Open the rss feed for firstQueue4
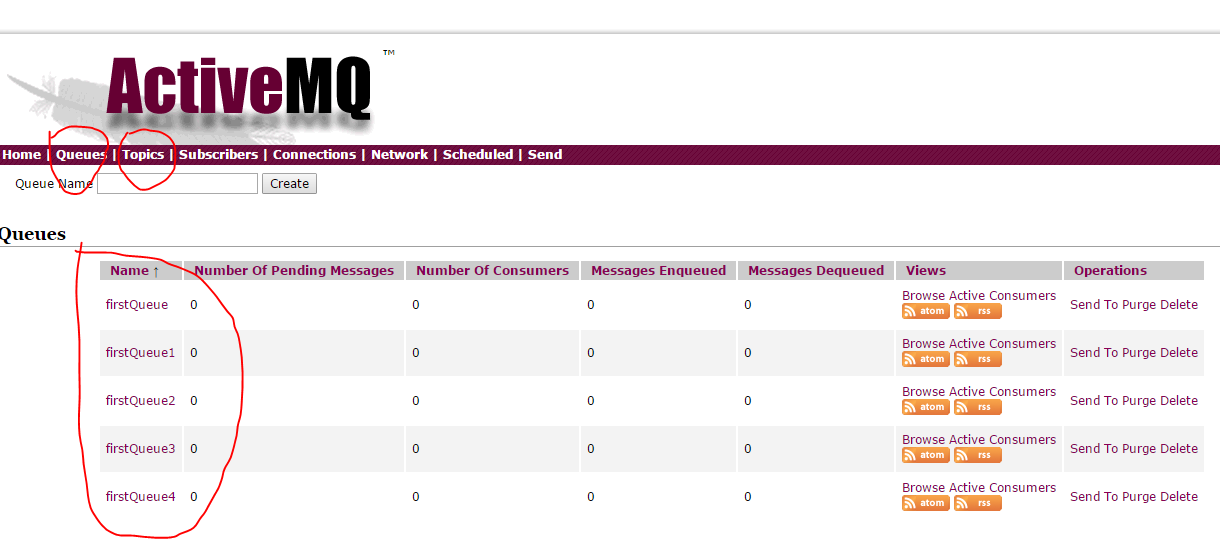 (977, 503)
